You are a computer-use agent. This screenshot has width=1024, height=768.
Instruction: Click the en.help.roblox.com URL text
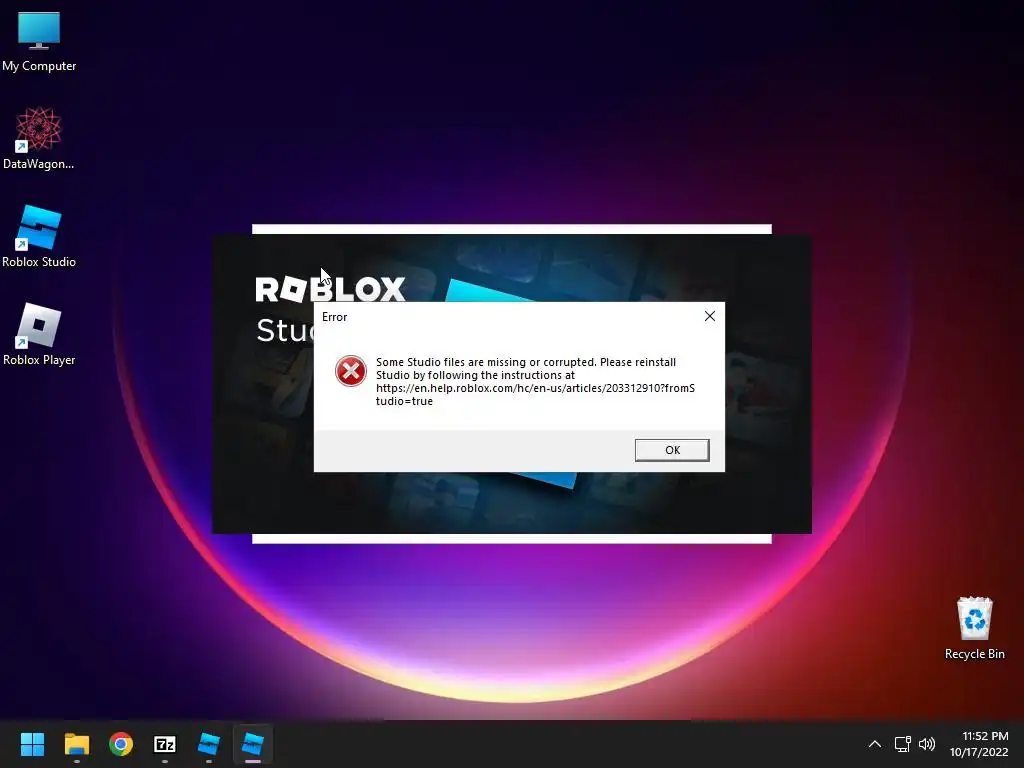coord(535,394)
